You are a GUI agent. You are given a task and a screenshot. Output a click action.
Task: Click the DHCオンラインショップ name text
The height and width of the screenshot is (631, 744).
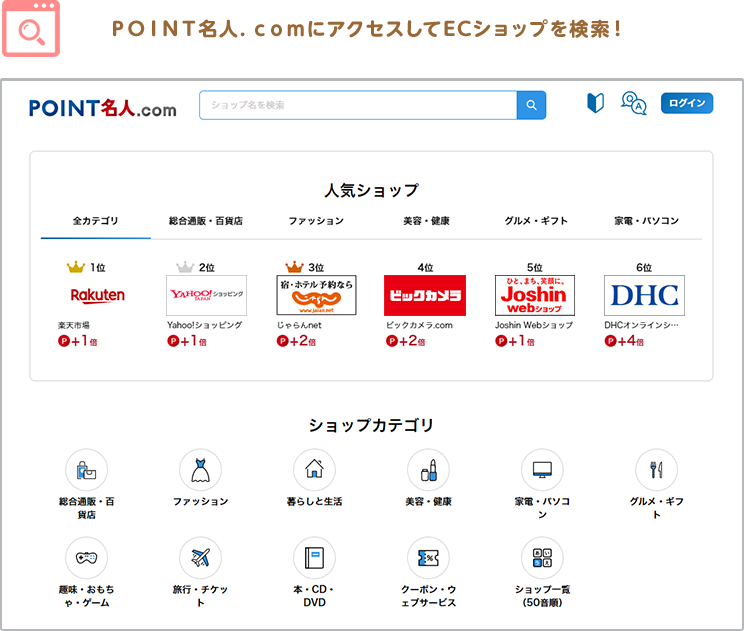pyautogui.click(x=642, y=325)
